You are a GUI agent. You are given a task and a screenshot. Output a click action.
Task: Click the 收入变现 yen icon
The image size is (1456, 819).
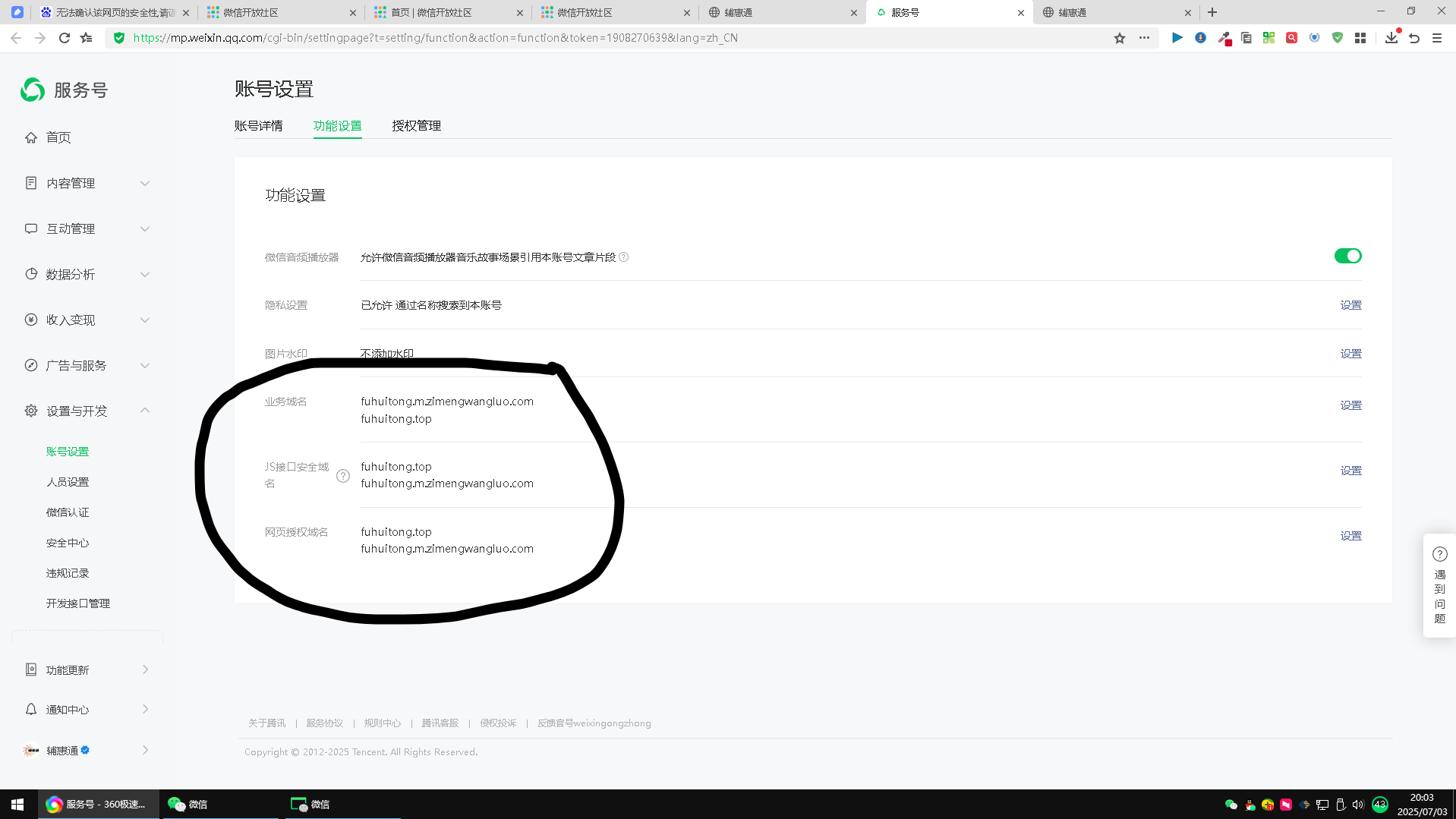(x=31, y=320)
